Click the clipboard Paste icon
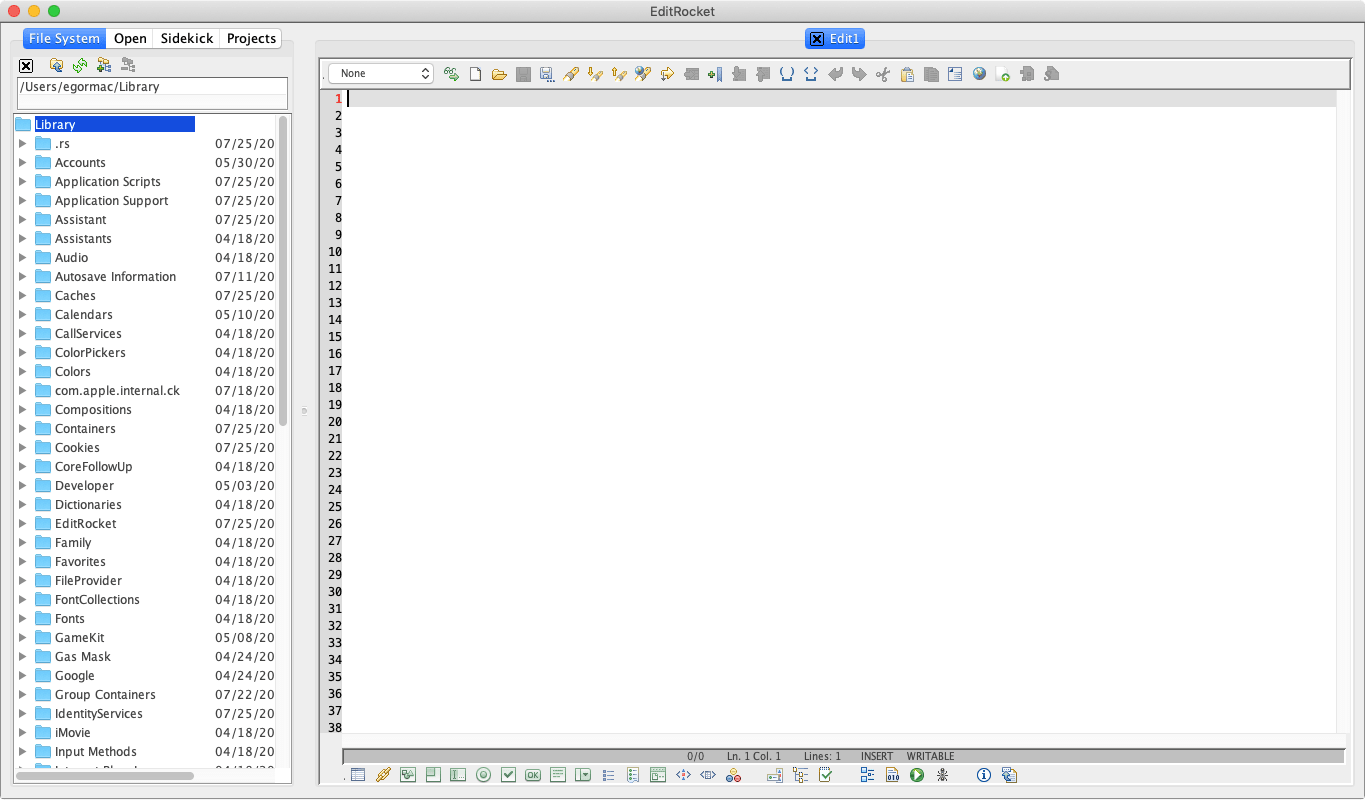 point(907,74)
